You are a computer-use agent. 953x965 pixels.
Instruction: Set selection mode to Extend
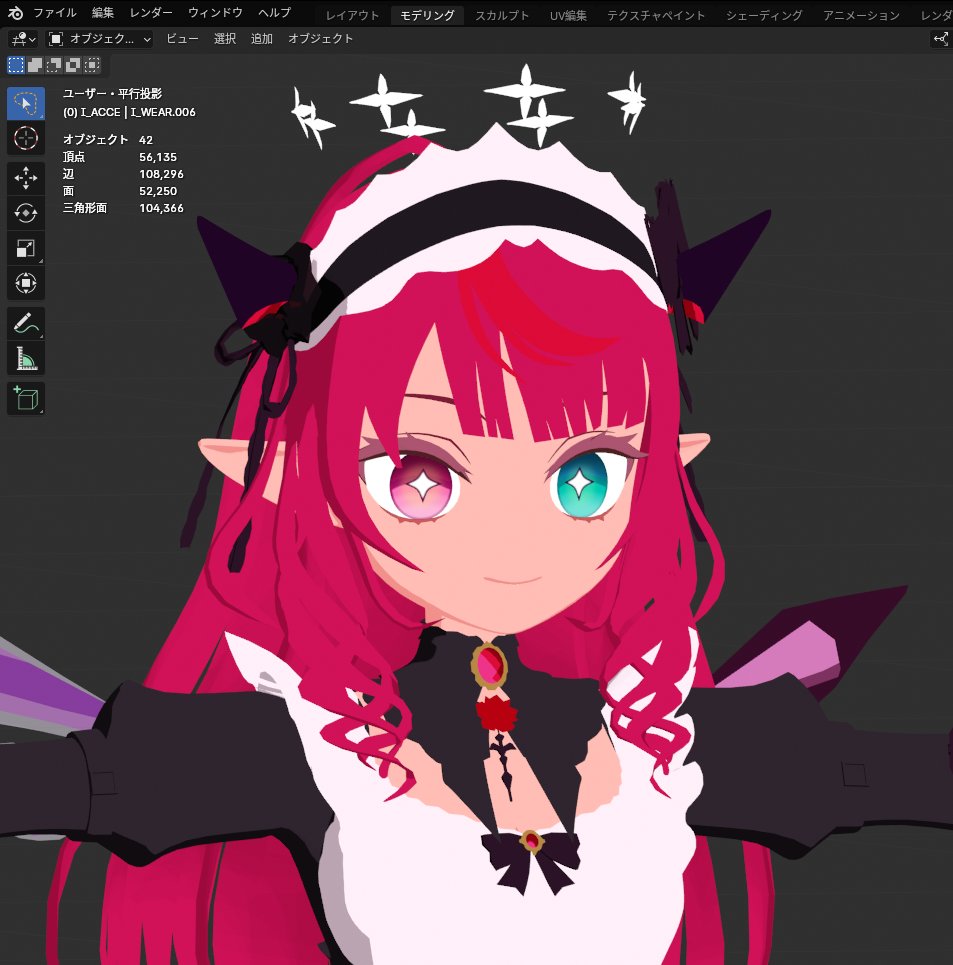coord(35,65)
